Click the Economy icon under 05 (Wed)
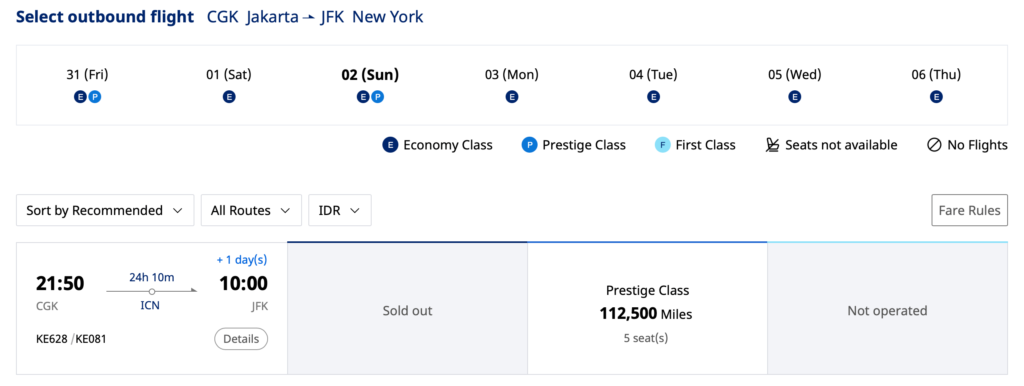Image resolution: width=1024 pixels, height=386 pixels. [x=795, y=97]
